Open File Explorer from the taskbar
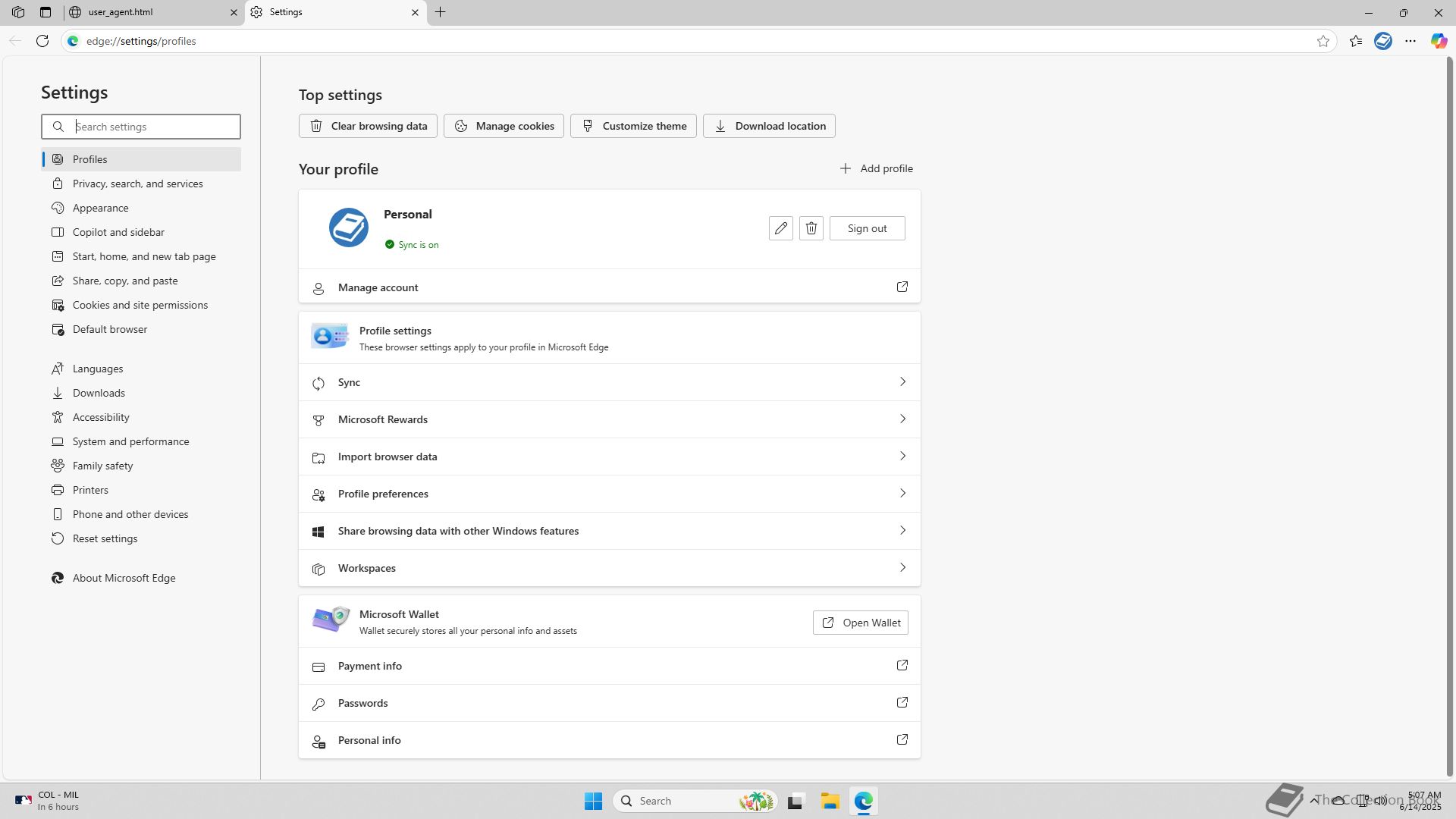Viewport: 1456px width, 819px height. (830, 801)
